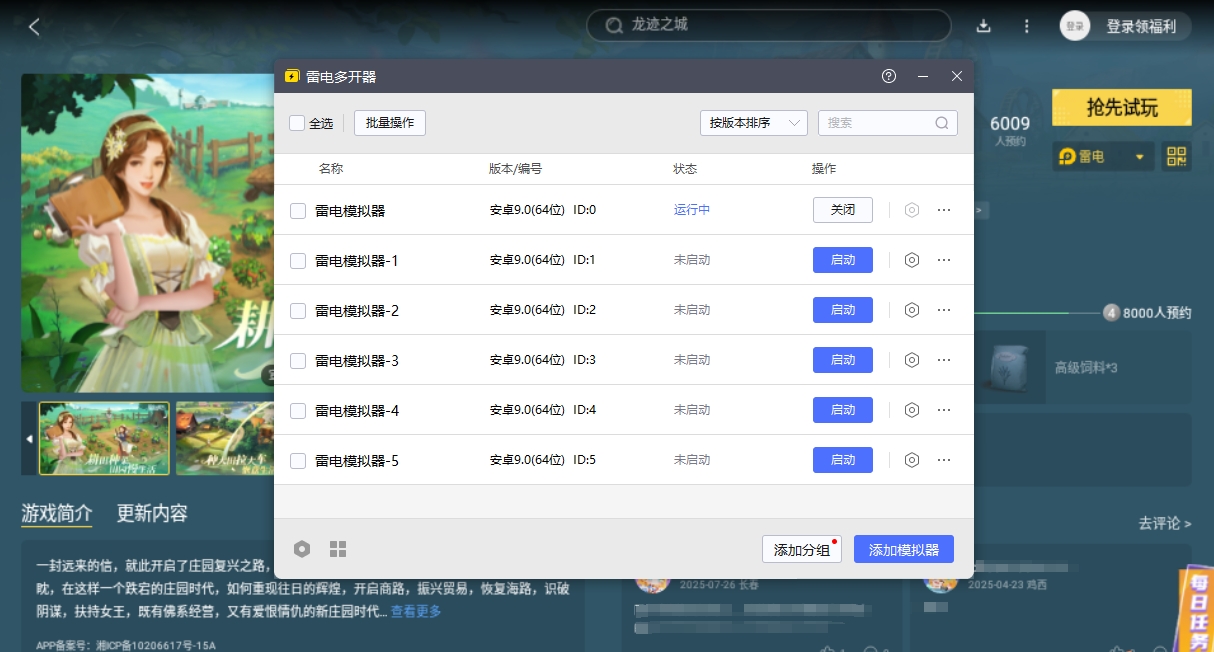Check the box for 雷电模拟器-5
Viewport: 1214px width, 652px height.
(x=297, y=460)
